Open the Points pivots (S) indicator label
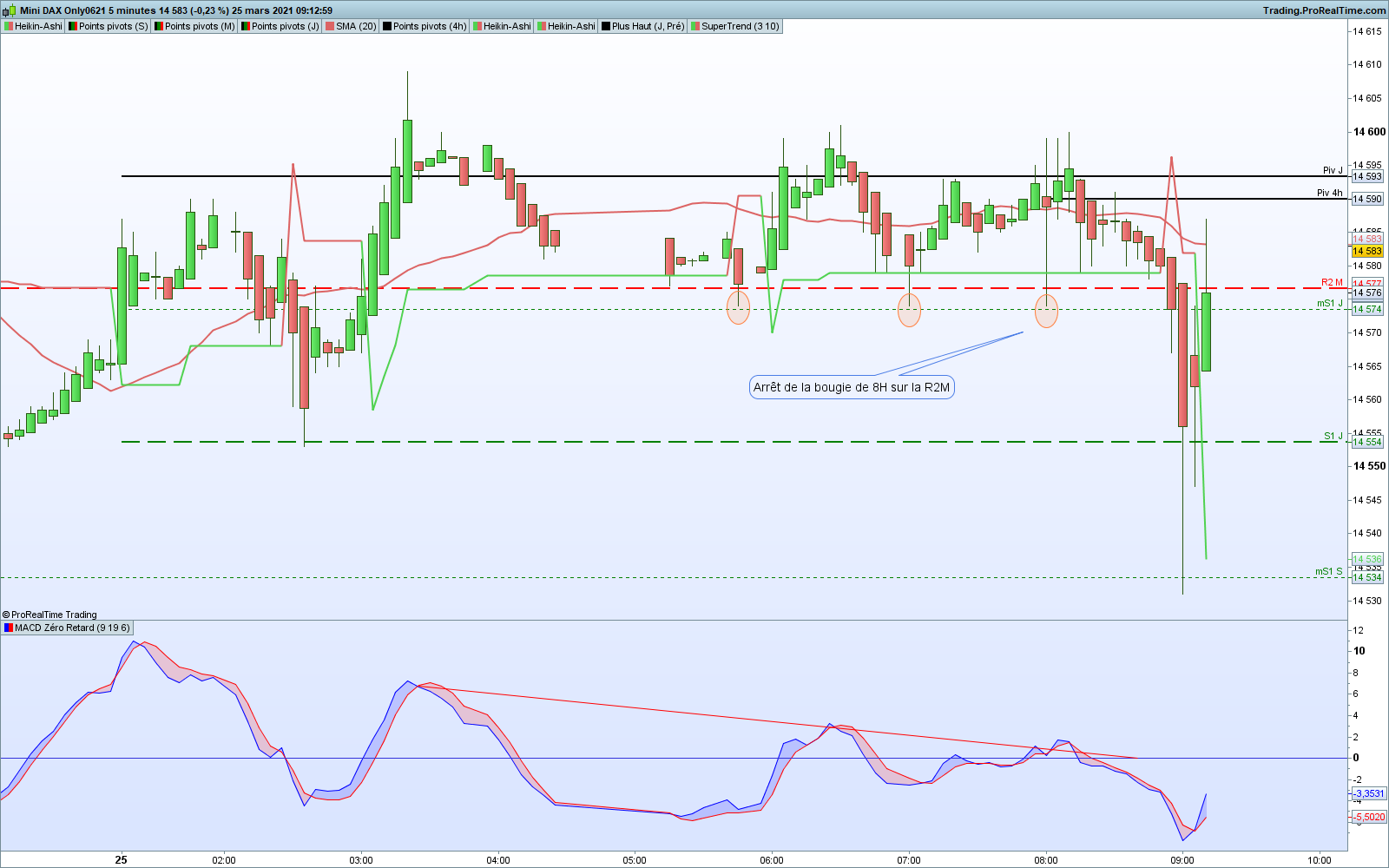This screenshot has width=1389, height=868. 109,26
